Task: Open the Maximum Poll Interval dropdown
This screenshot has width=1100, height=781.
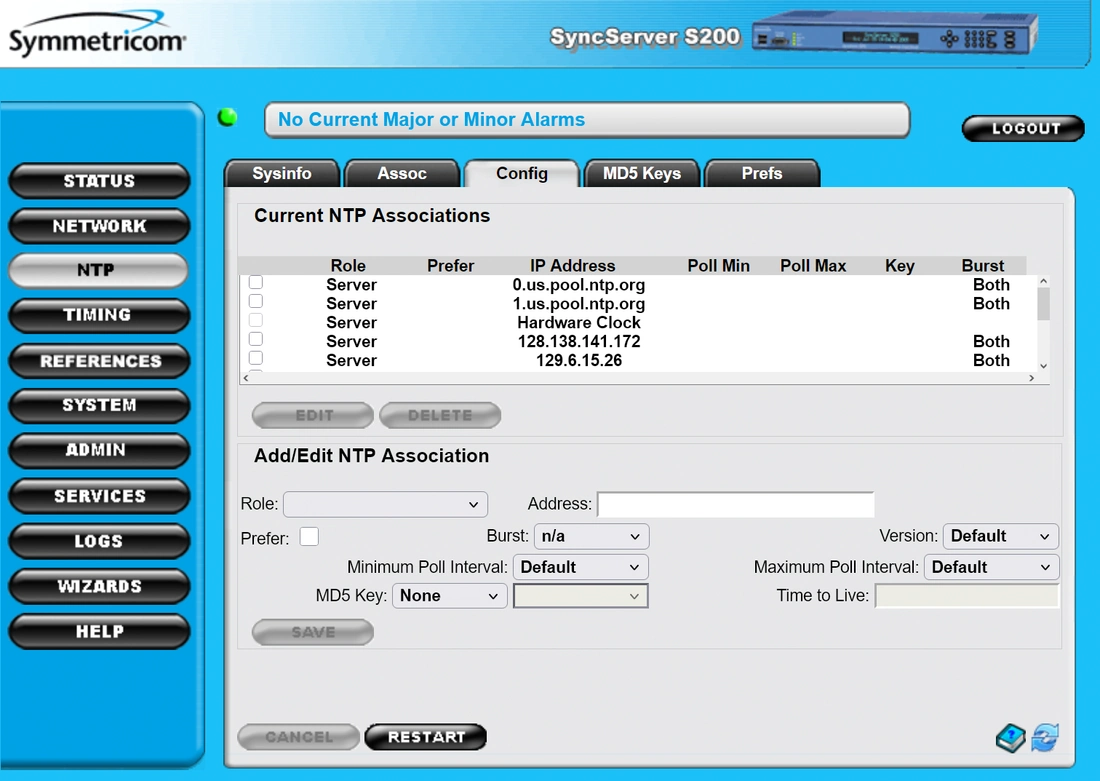Action: click(x=991, y=567)
